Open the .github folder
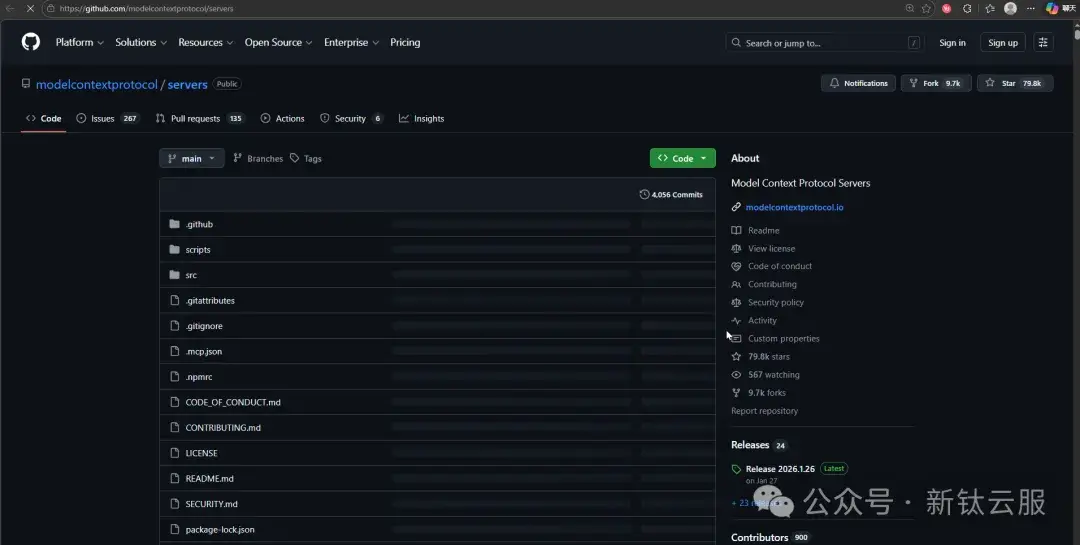This screenshot has height=545, width=1080. click(x=199, y=225)
